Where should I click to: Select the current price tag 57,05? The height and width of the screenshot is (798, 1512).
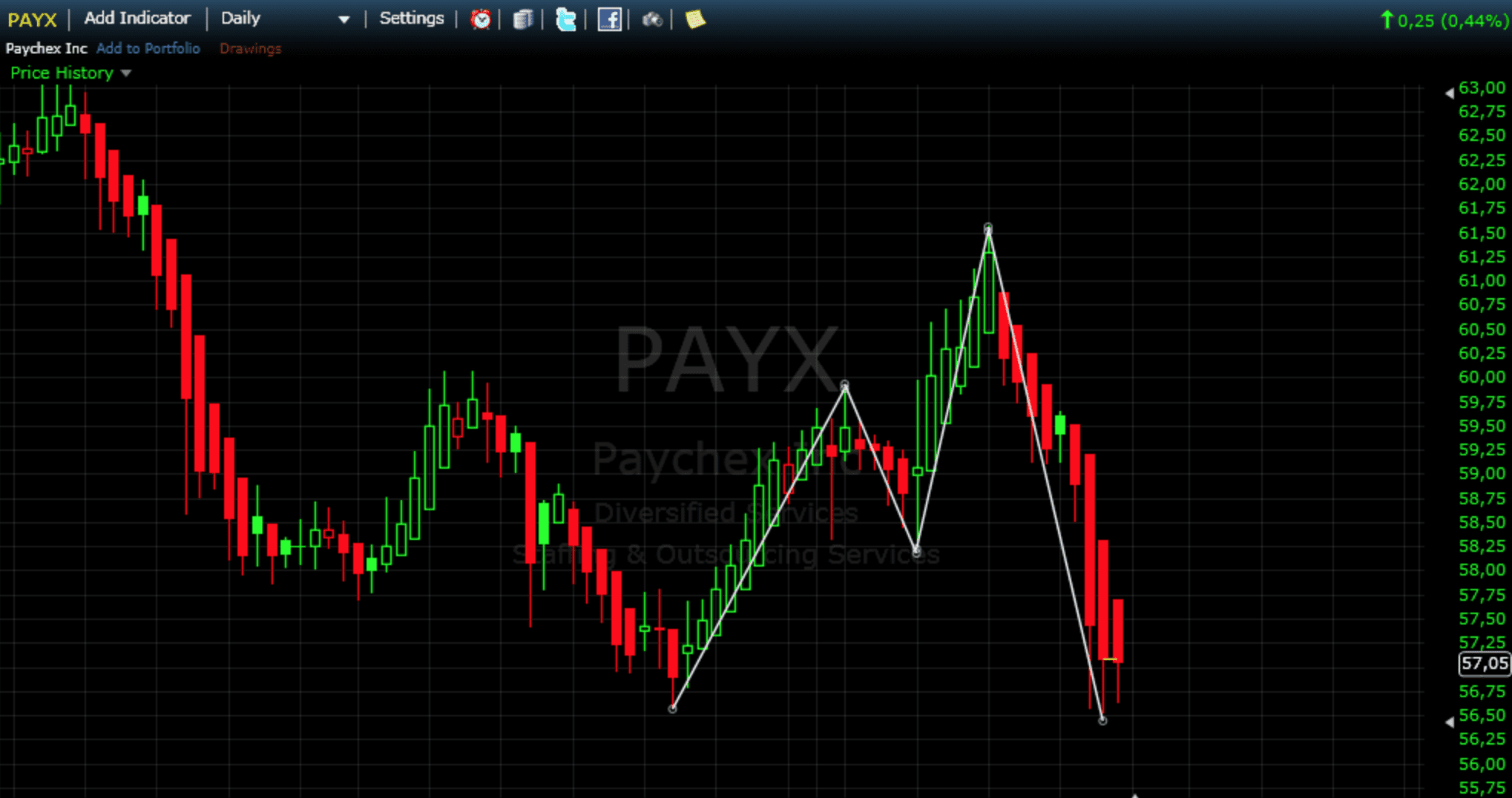click(x=1484, y=663)
